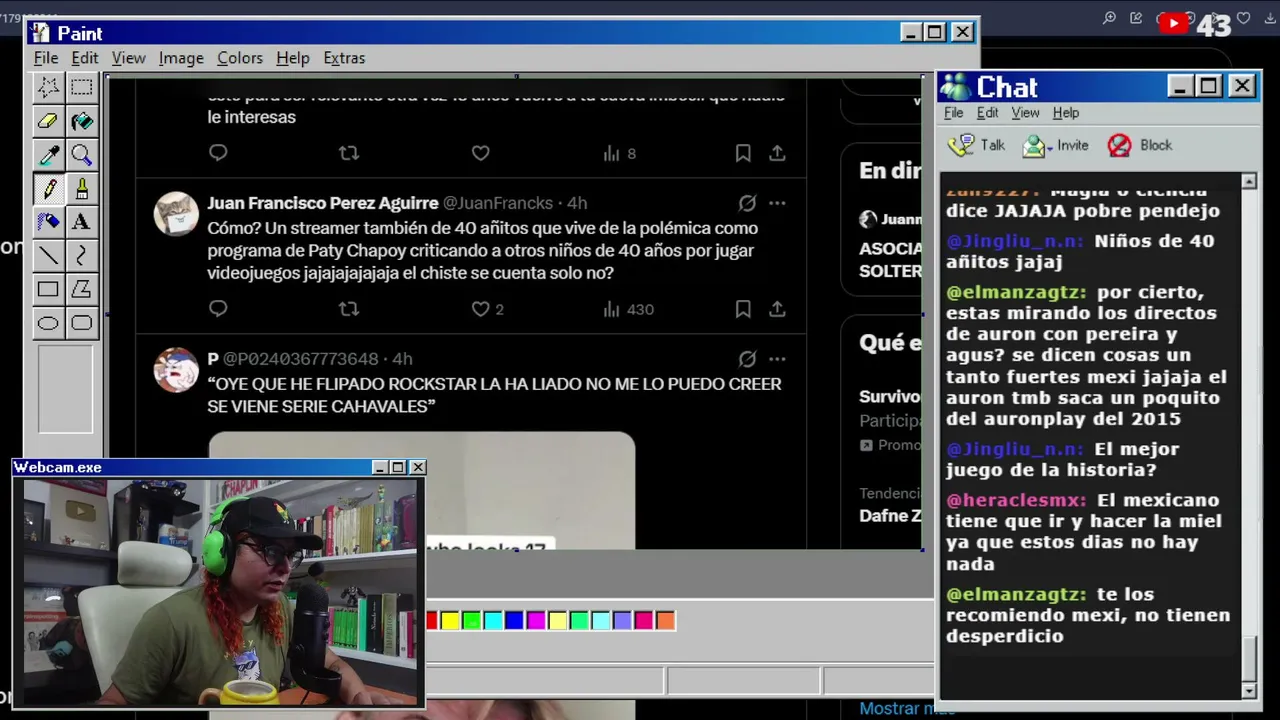Image resolution: width=1280 pixels, height=720 pixels.
Task: Open Grok icon on Juan Francisco's tweet
Action: (747, 203)
